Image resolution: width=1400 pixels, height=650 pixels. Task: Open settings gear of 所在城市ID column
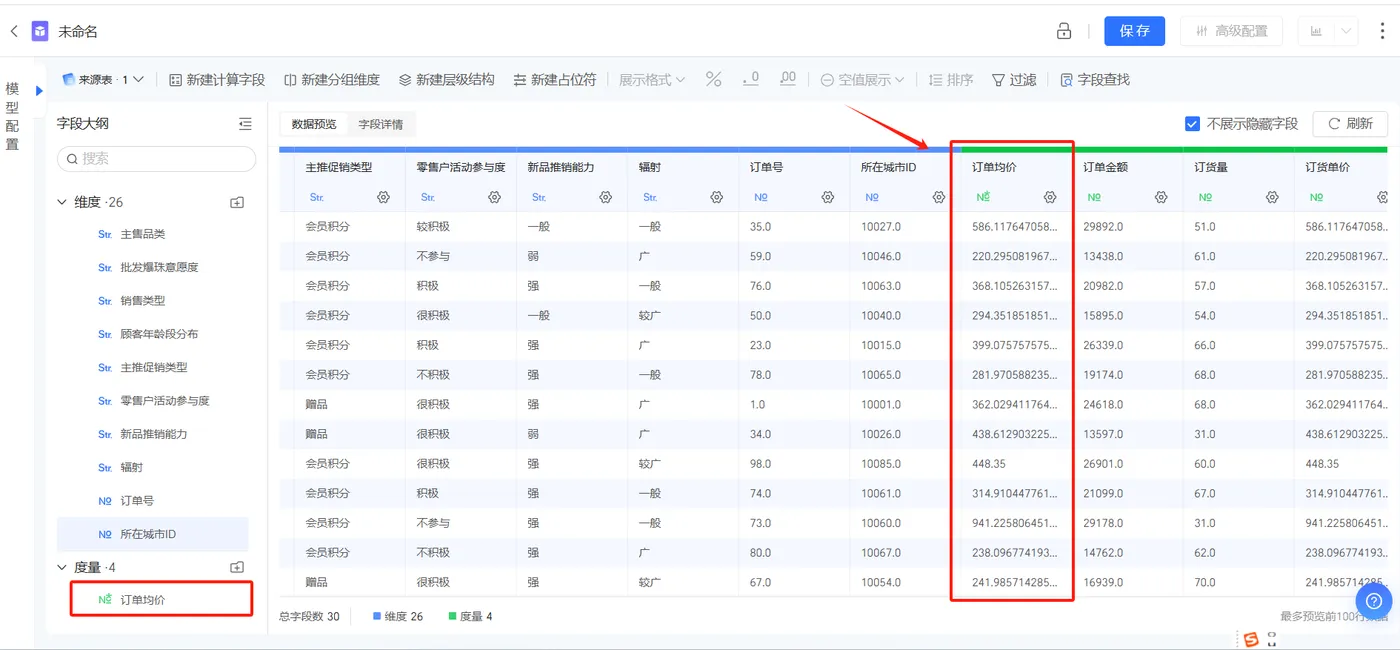(x=938, y=198)
